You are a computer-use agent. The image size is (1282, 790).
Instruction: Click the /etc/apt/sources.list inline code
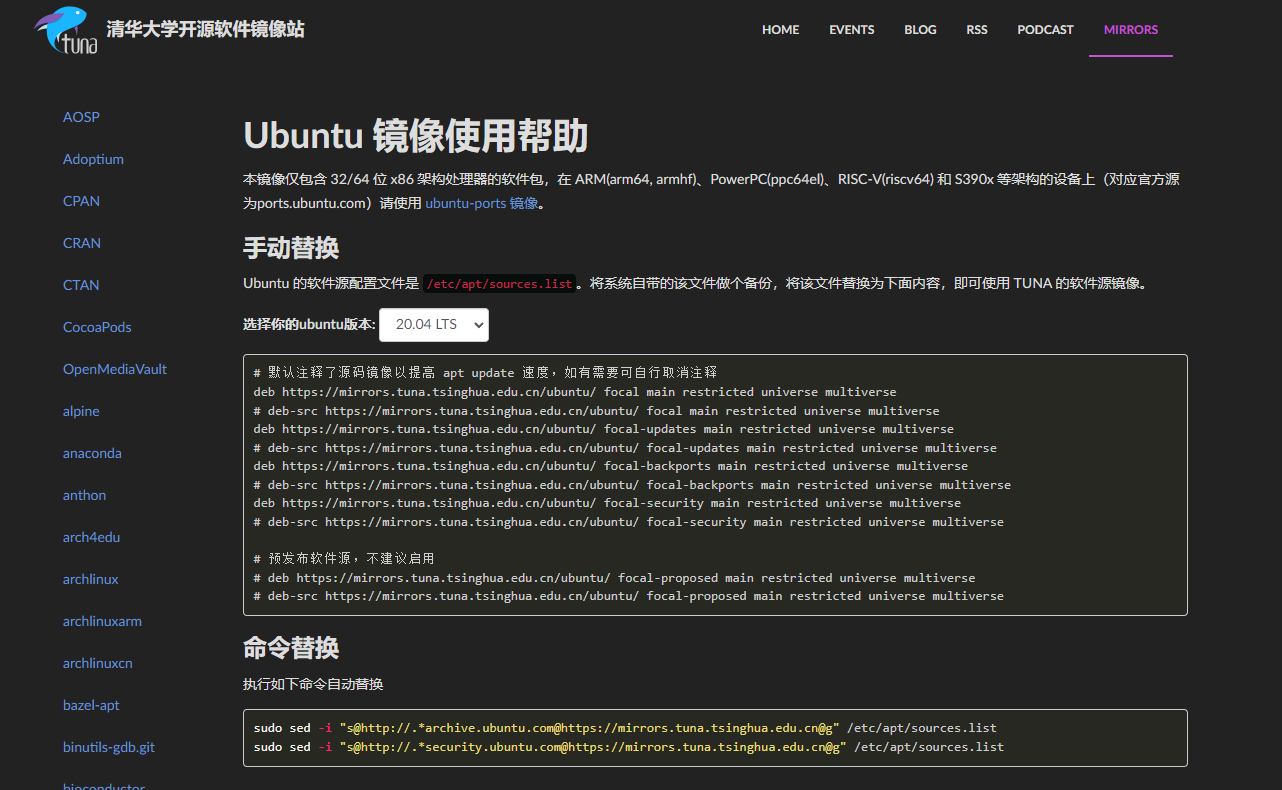[500, 284]
